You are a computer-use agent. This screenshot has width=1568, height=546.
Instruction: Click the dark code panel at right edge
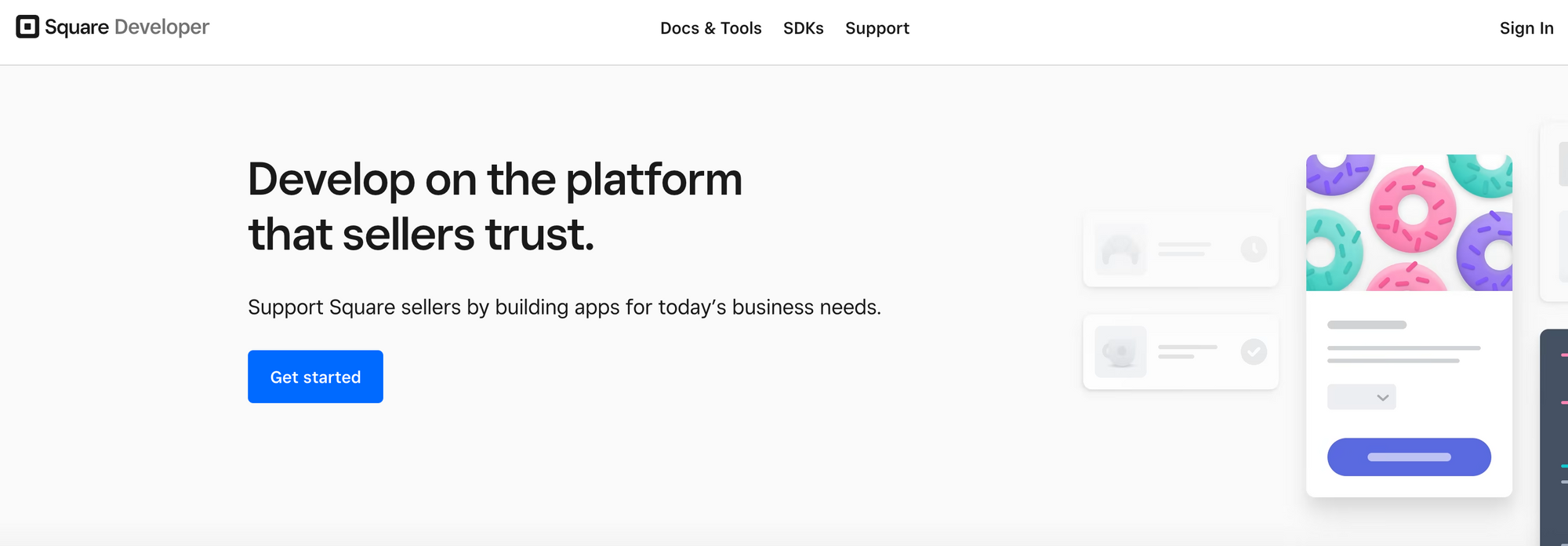1554,437
